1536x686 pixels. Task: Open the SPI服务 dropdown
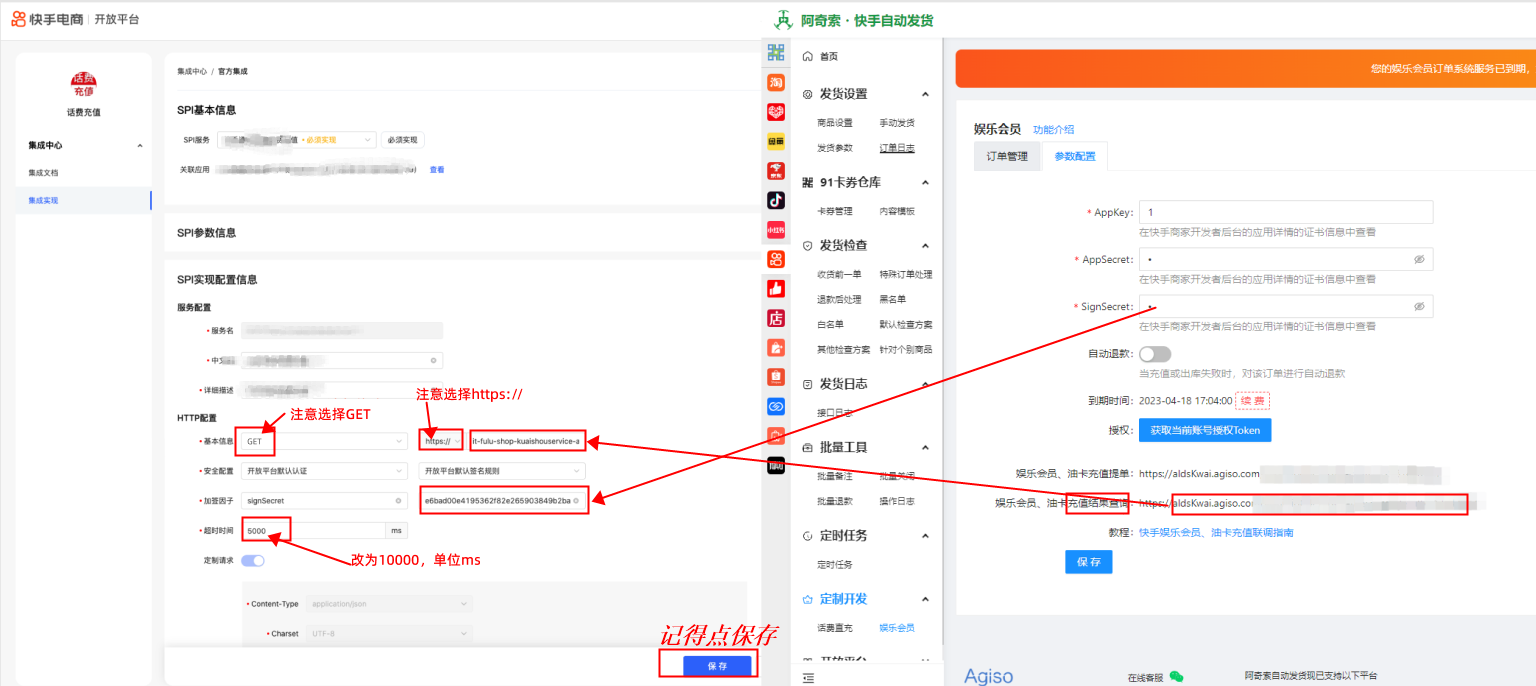click(296, 139)
